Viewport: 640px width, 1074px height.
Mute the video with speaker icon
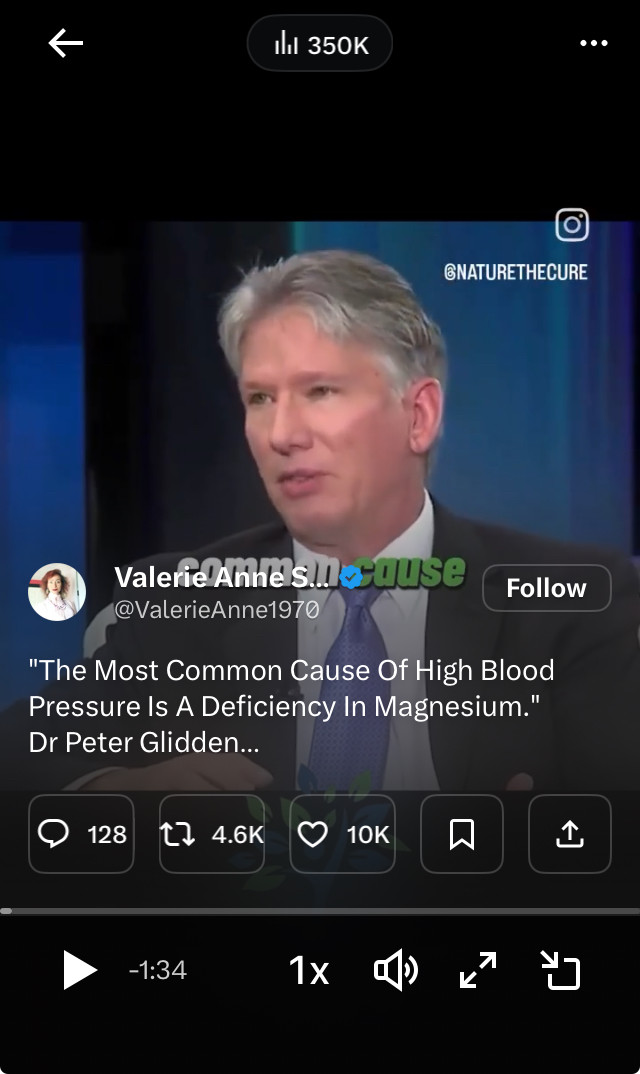395,971
